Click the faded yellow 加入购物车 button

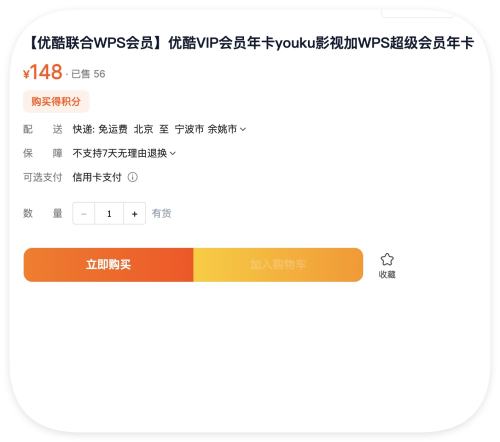click(x=278, y=265)
